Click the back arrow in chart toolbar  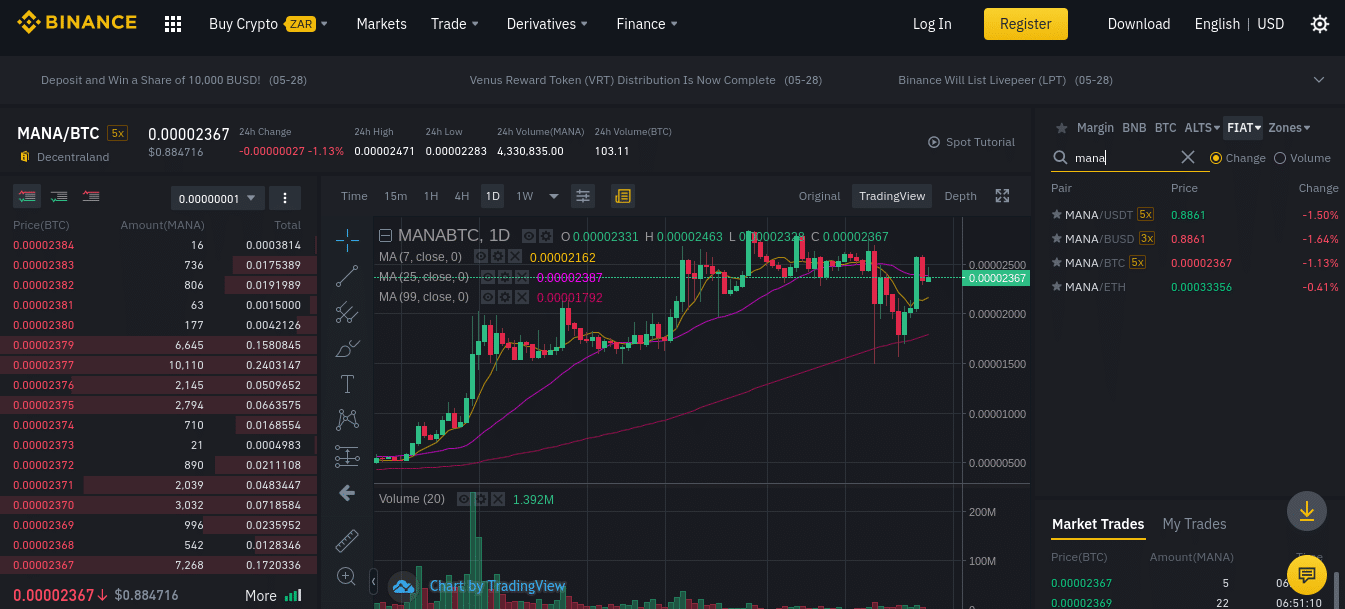tap(347, 493)
